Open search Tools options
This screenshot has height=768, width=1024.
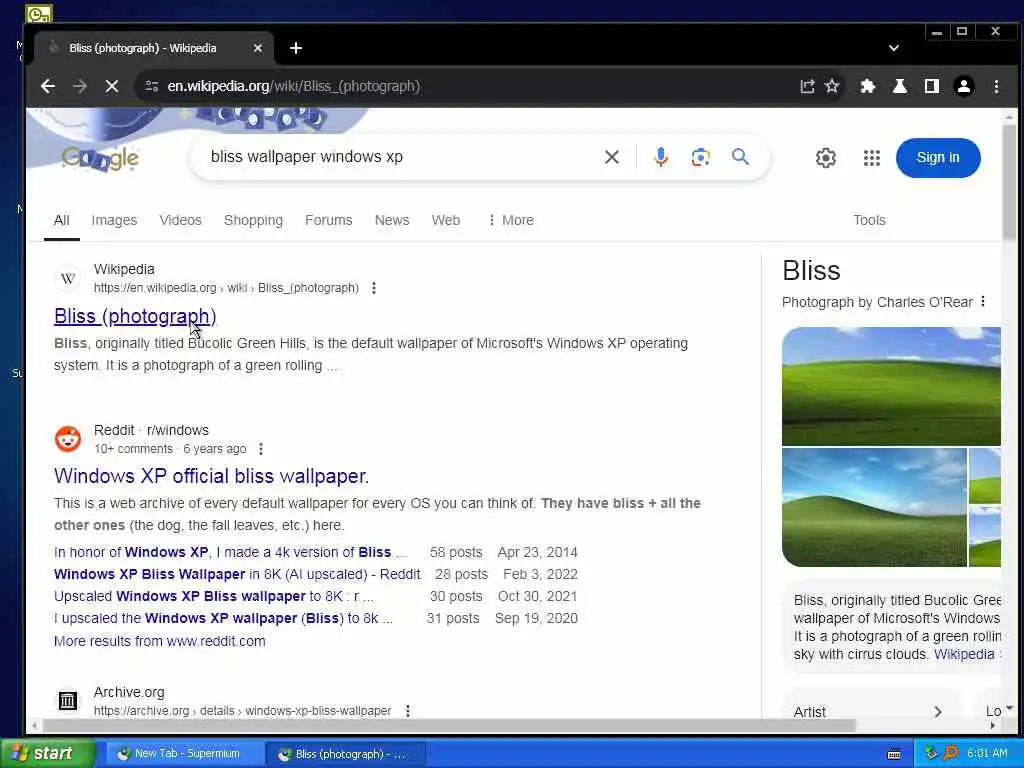[x=869, y=220]
